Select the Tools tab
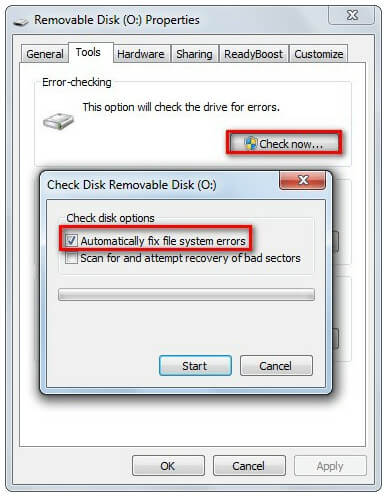 click(x=88, y=52)
